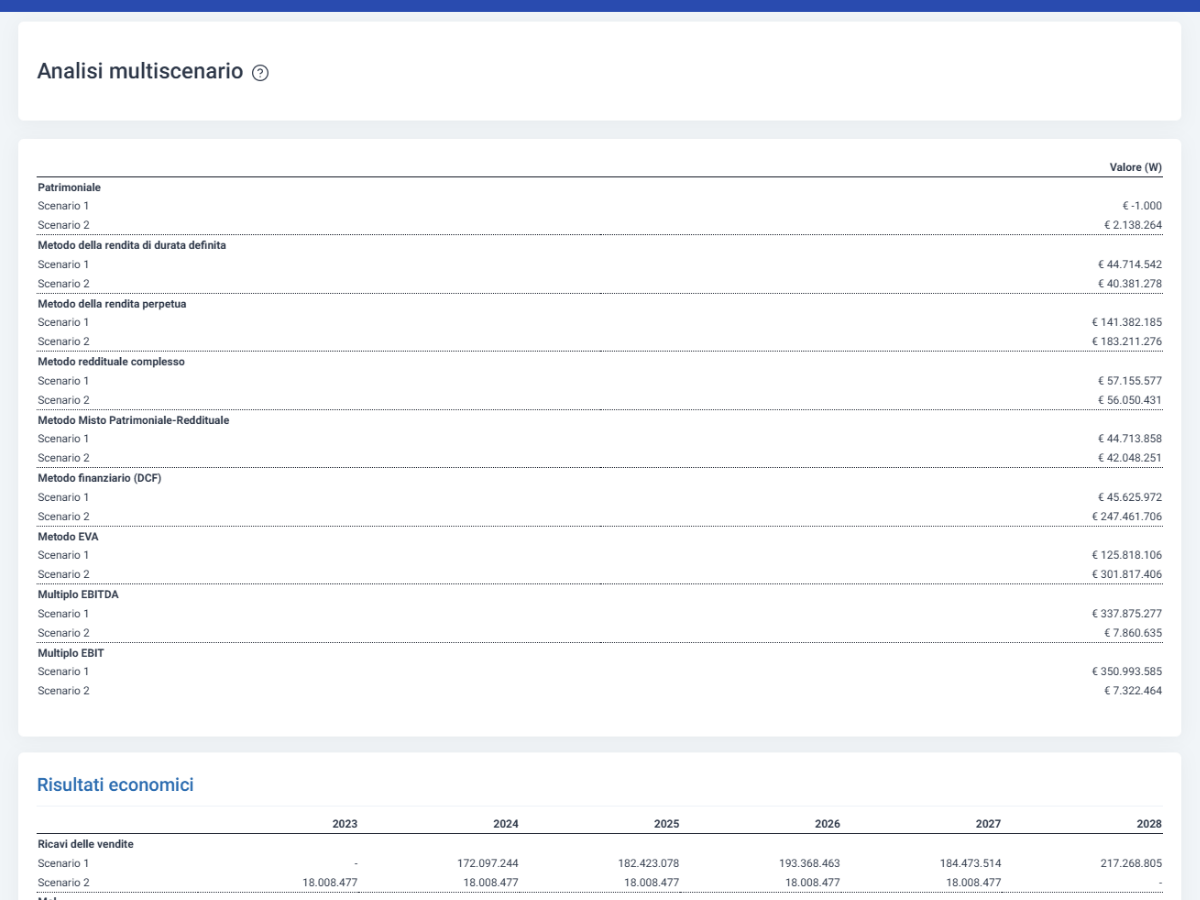Click the € 183.211.276 value
This screenshot has height=900, width=1200.
[1127, 342]
